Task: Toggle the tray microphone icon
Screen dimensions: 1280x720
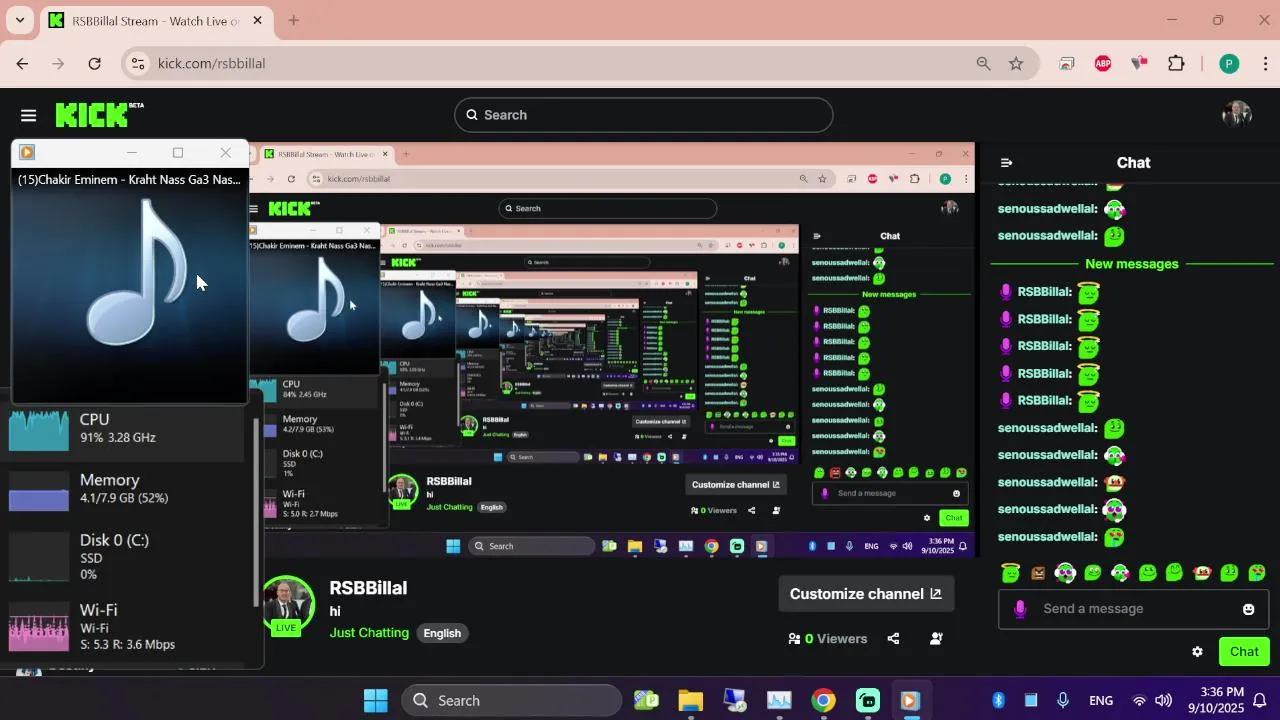Action: (1063, 700)
